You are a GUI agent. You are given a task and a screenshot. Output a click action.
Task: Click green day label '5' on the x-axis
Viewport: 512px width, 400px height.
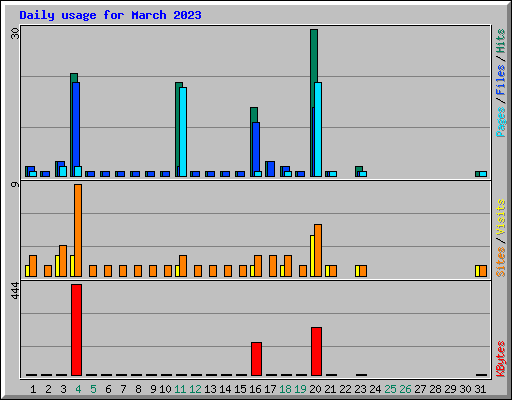(93, 389)
